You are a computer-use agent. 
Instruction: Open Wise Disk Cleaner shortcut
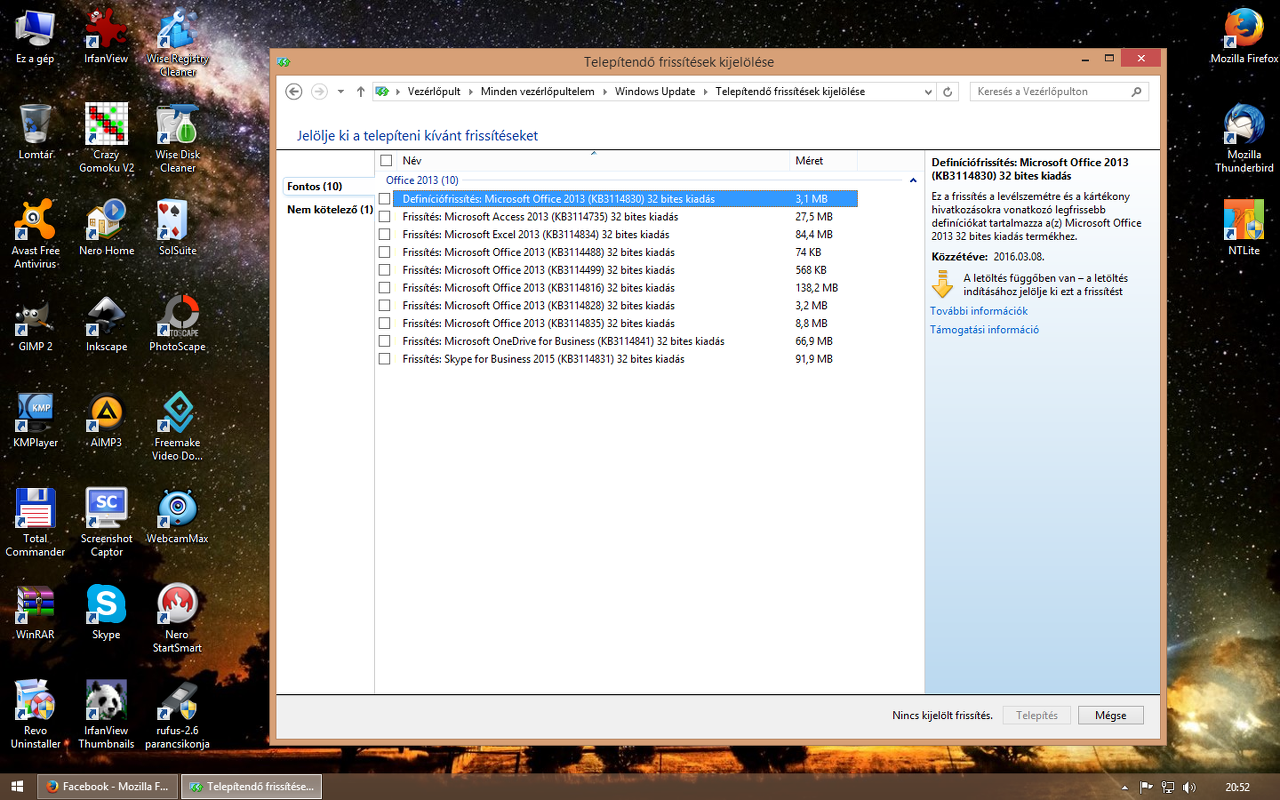click(x=178, y=139)
